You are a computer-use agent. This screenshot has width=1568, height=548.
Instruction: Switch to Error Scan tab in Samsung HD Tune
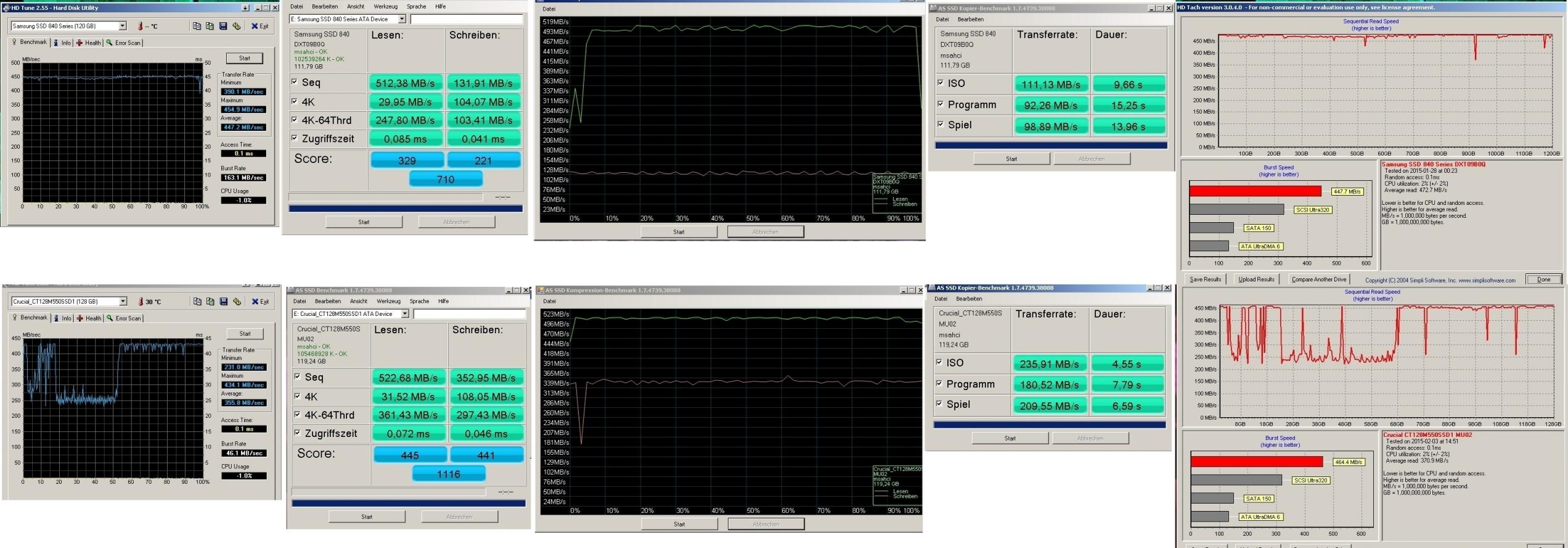coord(123,43)
